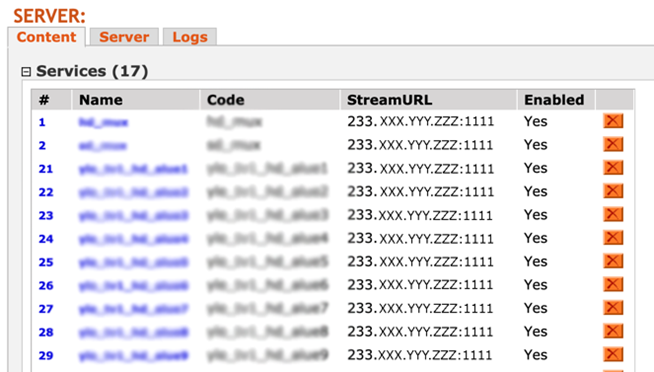The height and width of the screenshot is (372, 654).
Task: Select the StreamURL cell in row 27
Action: pyautogui.click(x=420, y=308)
